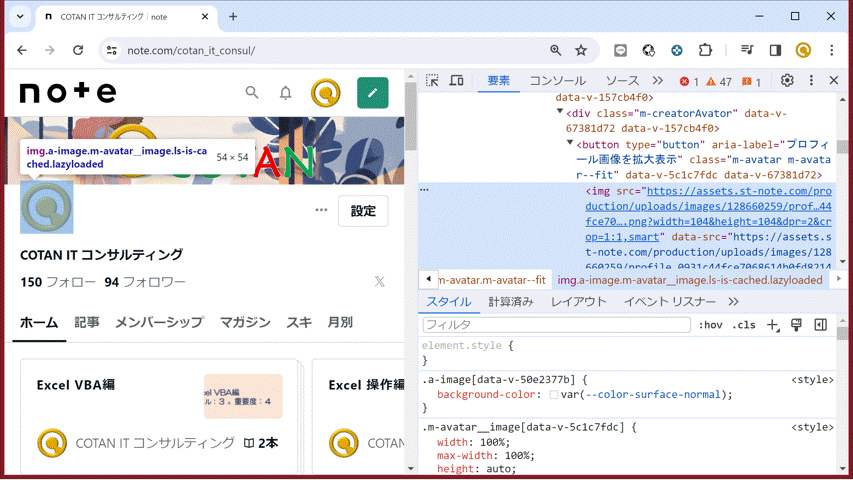Switch to the コンソール DevTools tab
Screen dimensions: 853x480
[x=558, y=81]
